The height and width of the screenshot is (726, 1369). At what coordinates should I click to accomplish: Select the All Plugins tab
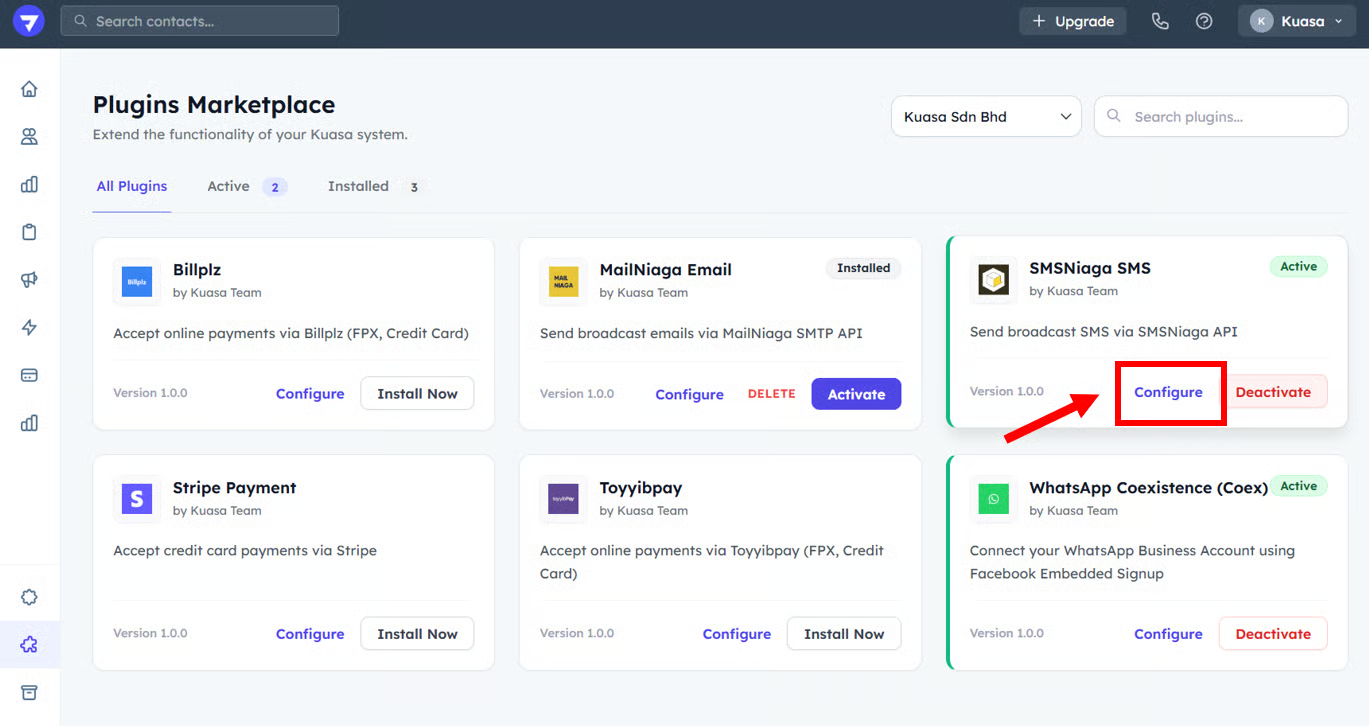tap(132, 186)
